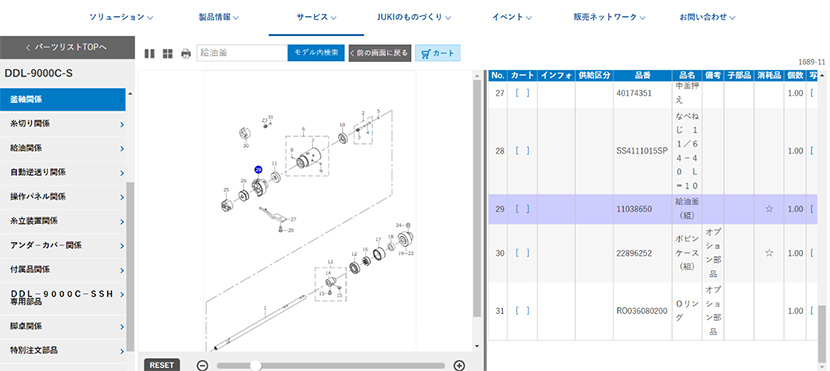The height and width of the screenshot is (371, 830).
Task: Switch to grid tile view icon
Action: [x=167, y=53]
